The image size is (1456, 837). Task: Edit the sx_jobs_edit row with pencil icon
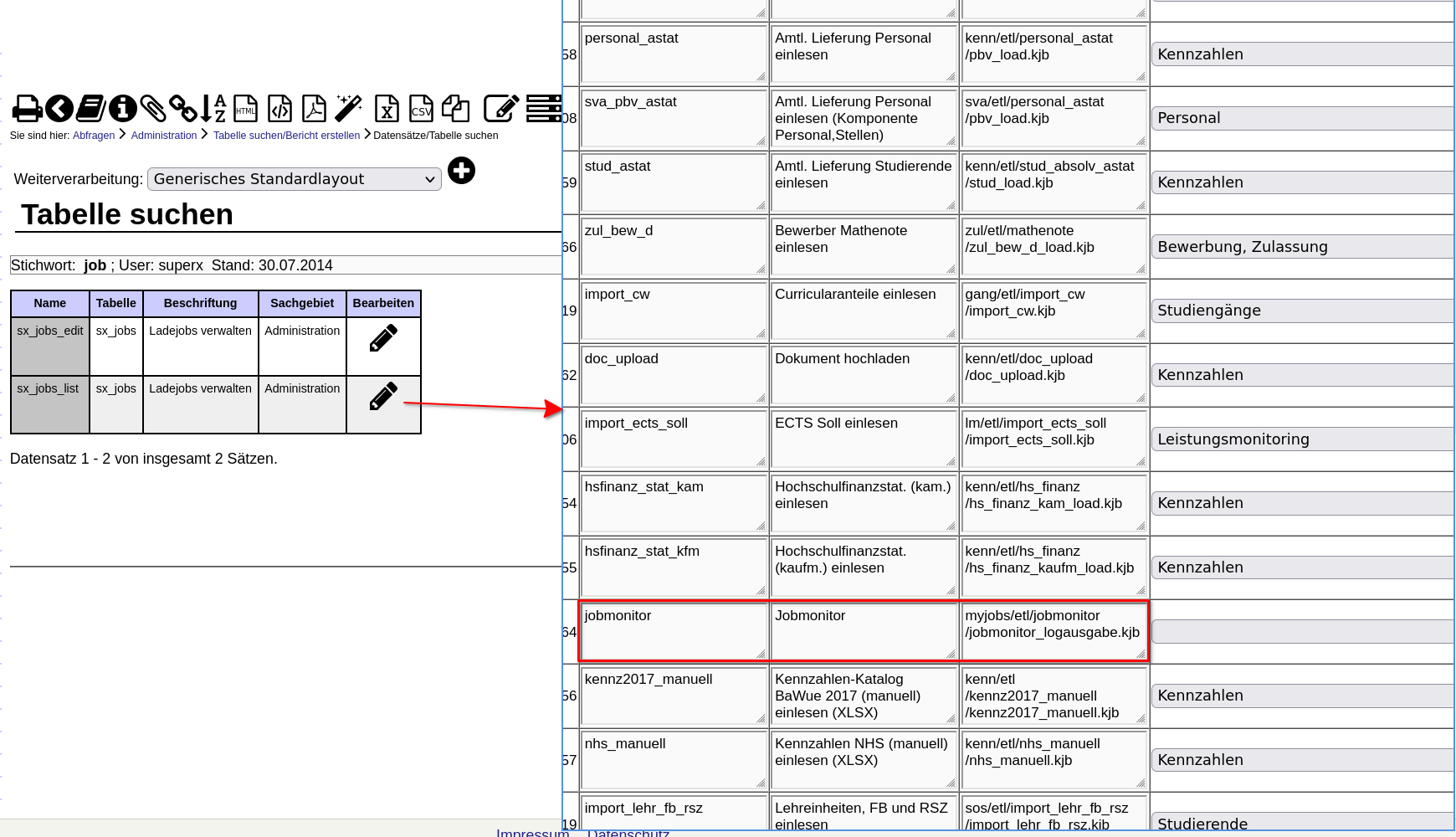[383, 338]
